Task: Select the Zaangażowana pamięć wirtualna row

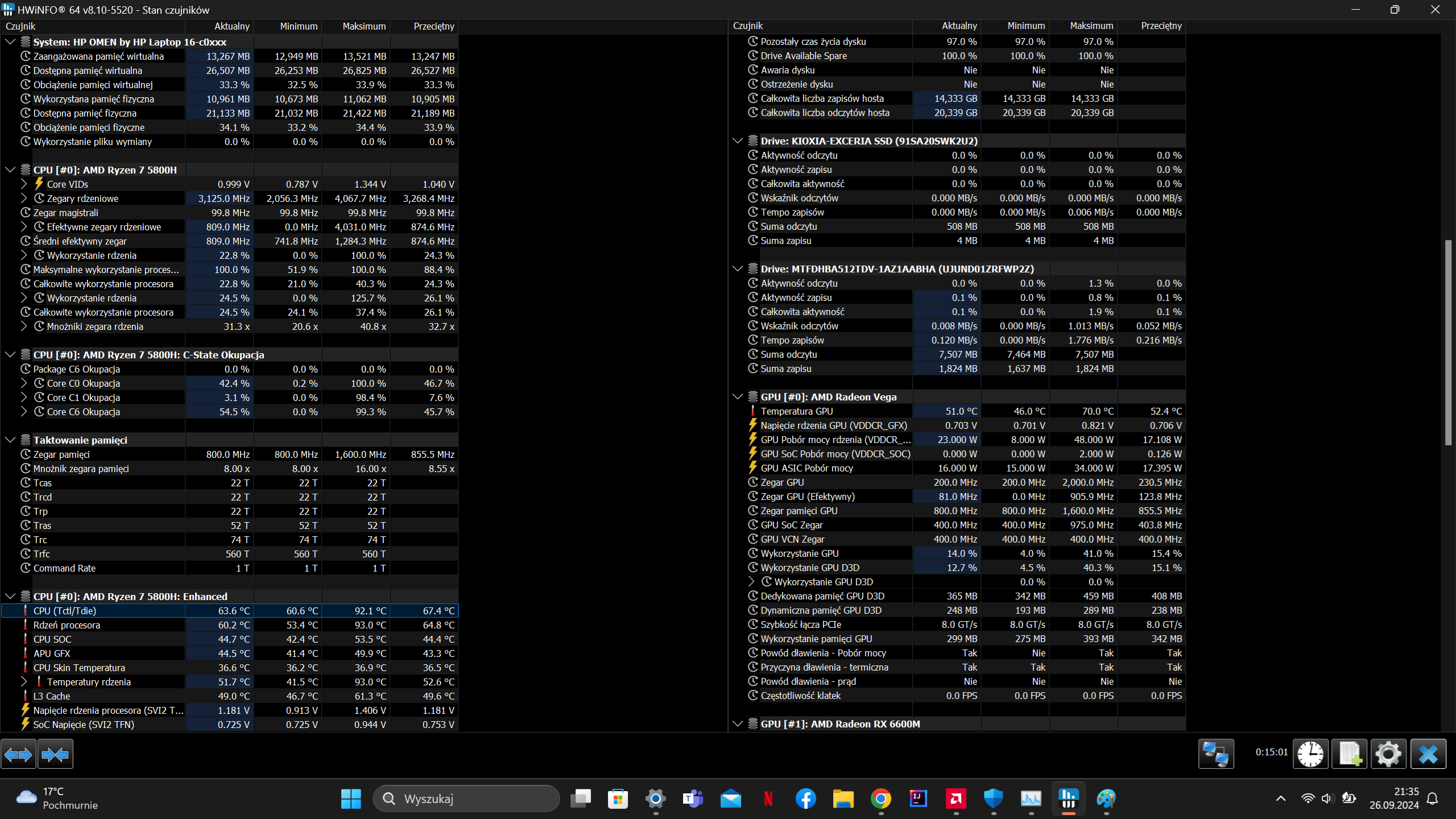Action: [230, 56]
